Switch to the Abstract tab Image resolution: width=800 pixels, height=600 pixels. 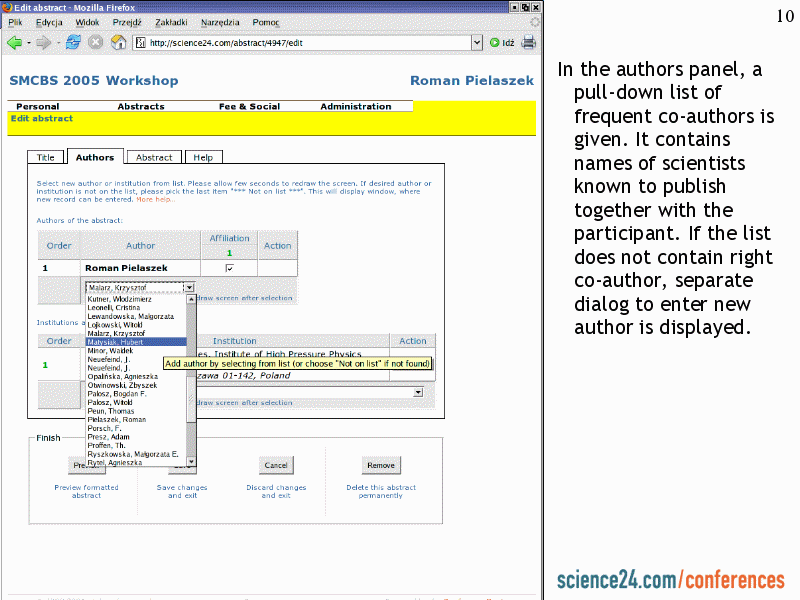154,157
